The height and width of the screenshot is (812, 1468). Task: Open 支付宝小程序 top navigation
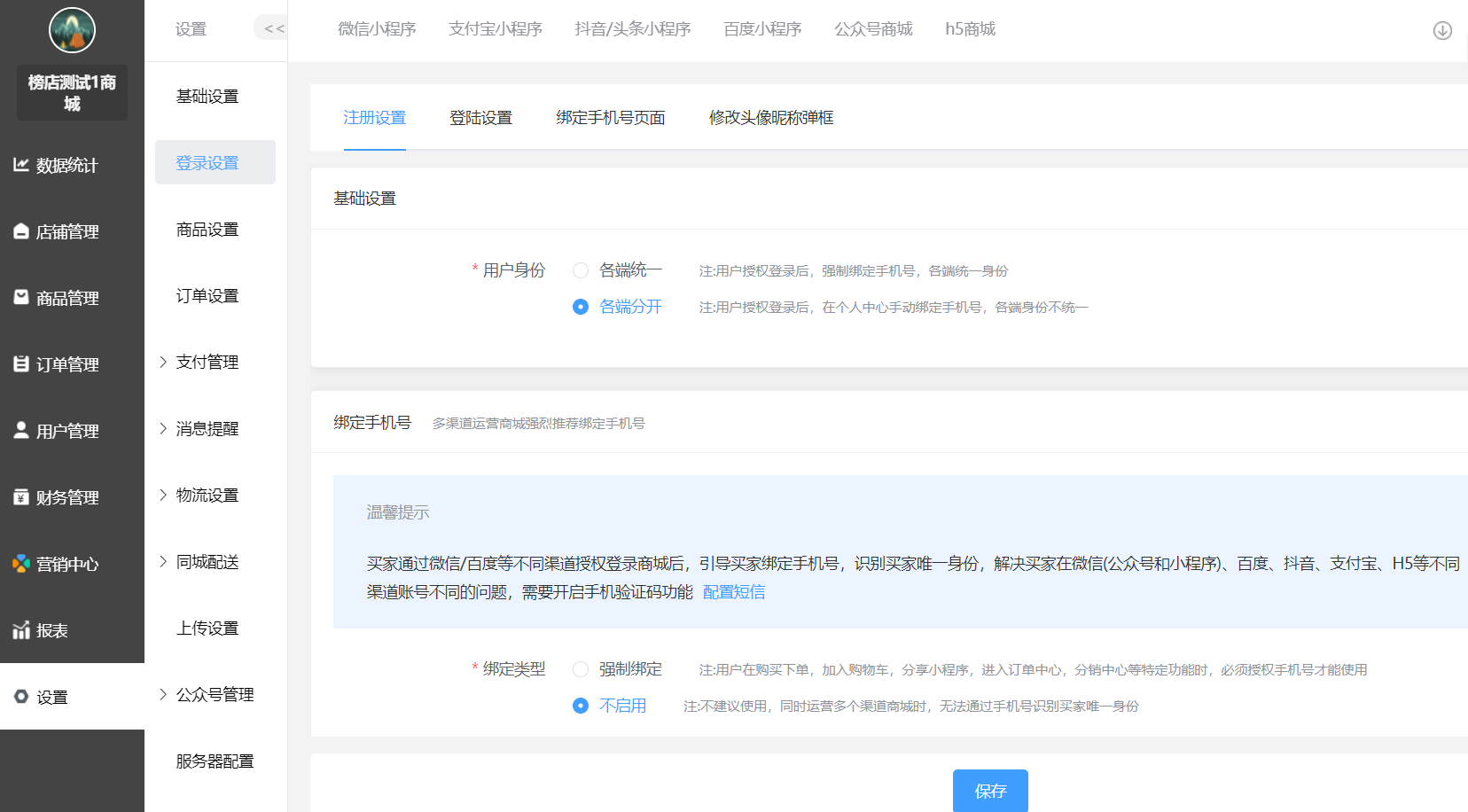pos(496,29)
